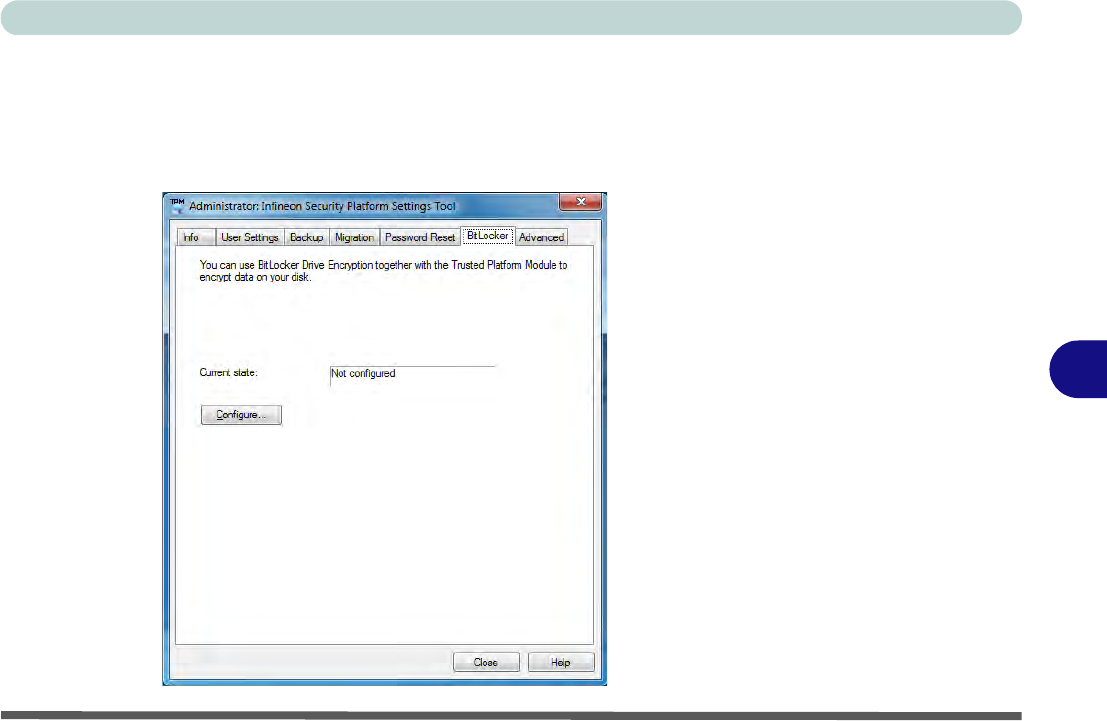Open the User Settings tab

coord(249,237)
